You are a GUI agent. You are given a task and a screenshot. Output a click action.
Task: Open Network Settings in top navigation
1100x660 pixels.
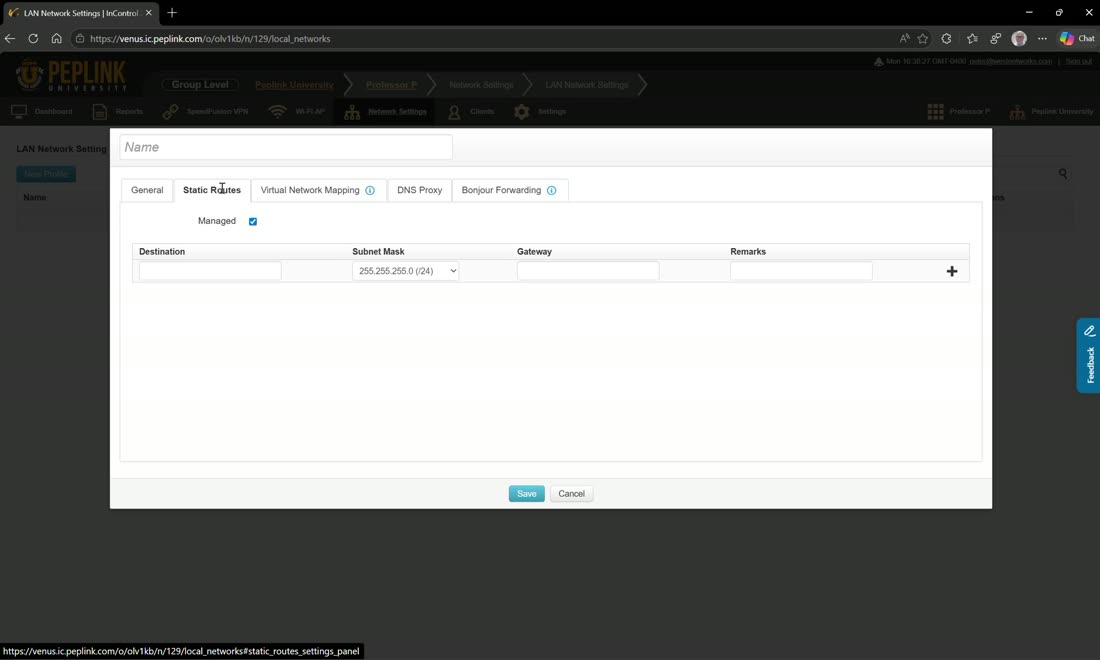pos(386,112)
